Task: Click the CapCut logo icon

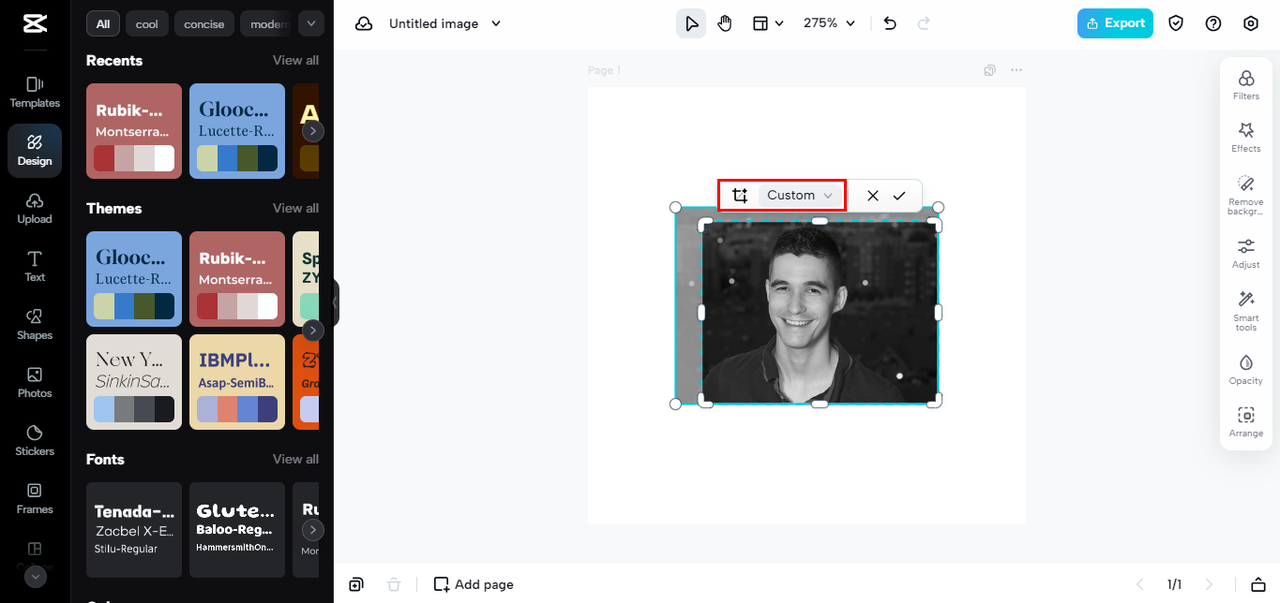Action: 35,25
